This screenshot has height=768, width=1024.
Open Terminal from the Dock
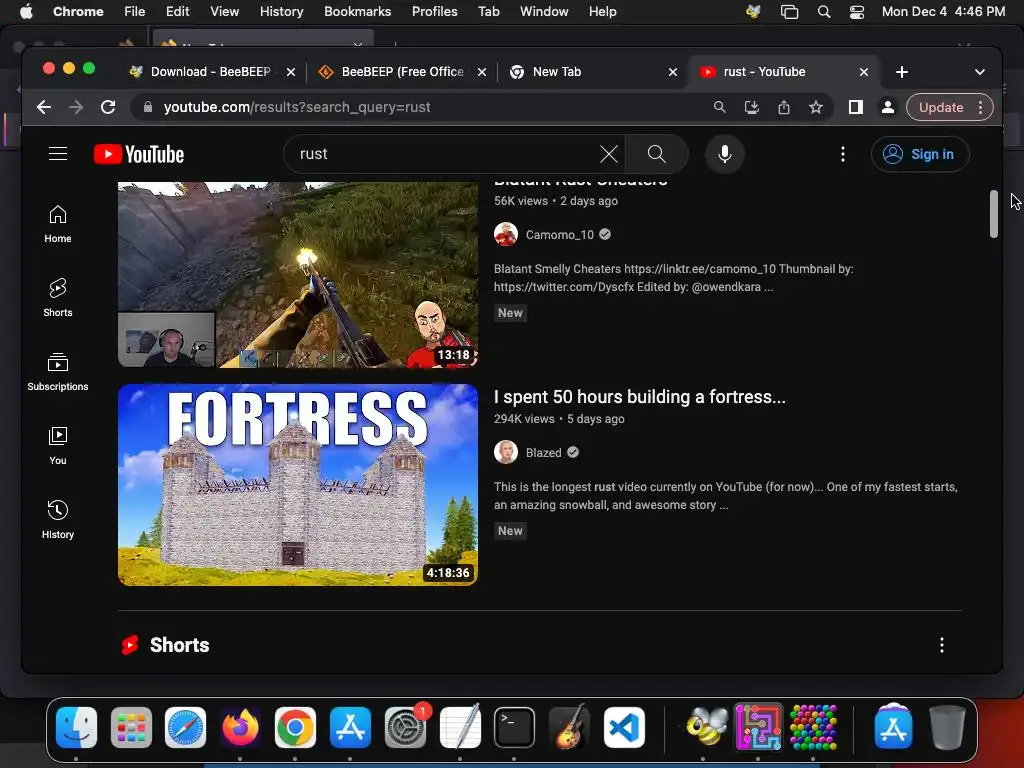click(515, 727)
